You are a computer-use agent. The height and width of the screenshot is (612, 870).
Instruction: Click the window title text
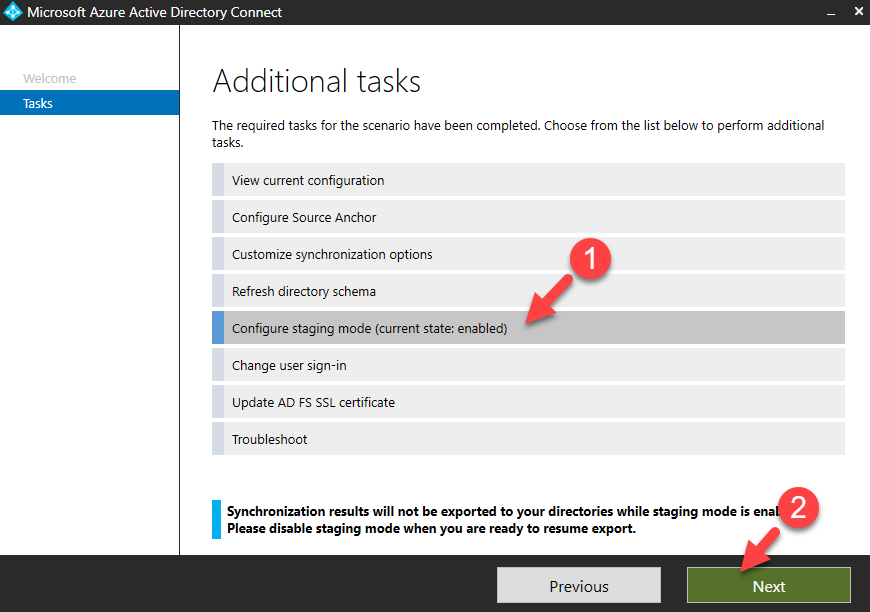pos(154,12)
